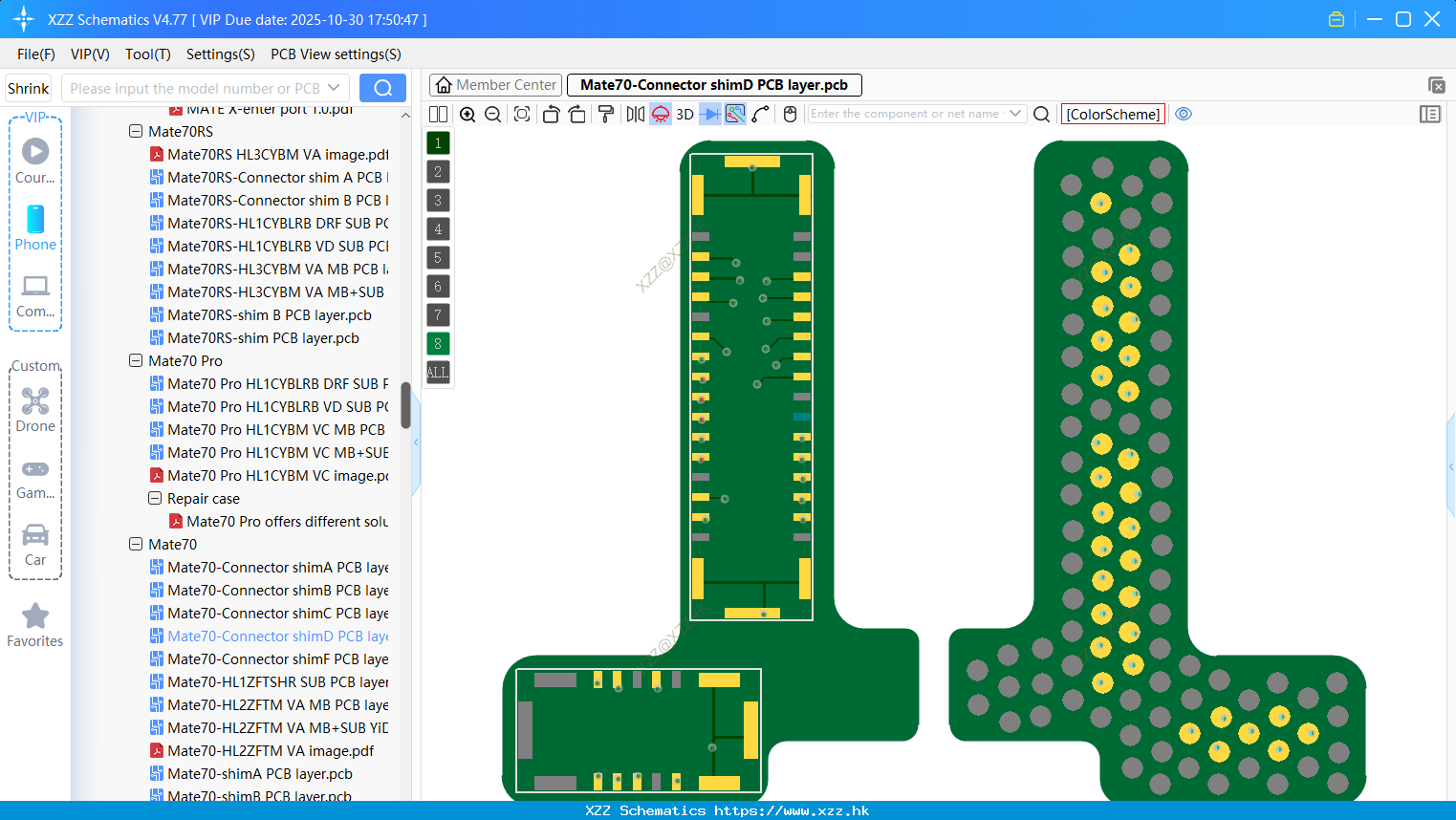This screenshot has height=820, width=1456.
Task: Open Favorites in the sidebar
Action: click(35, 625)
